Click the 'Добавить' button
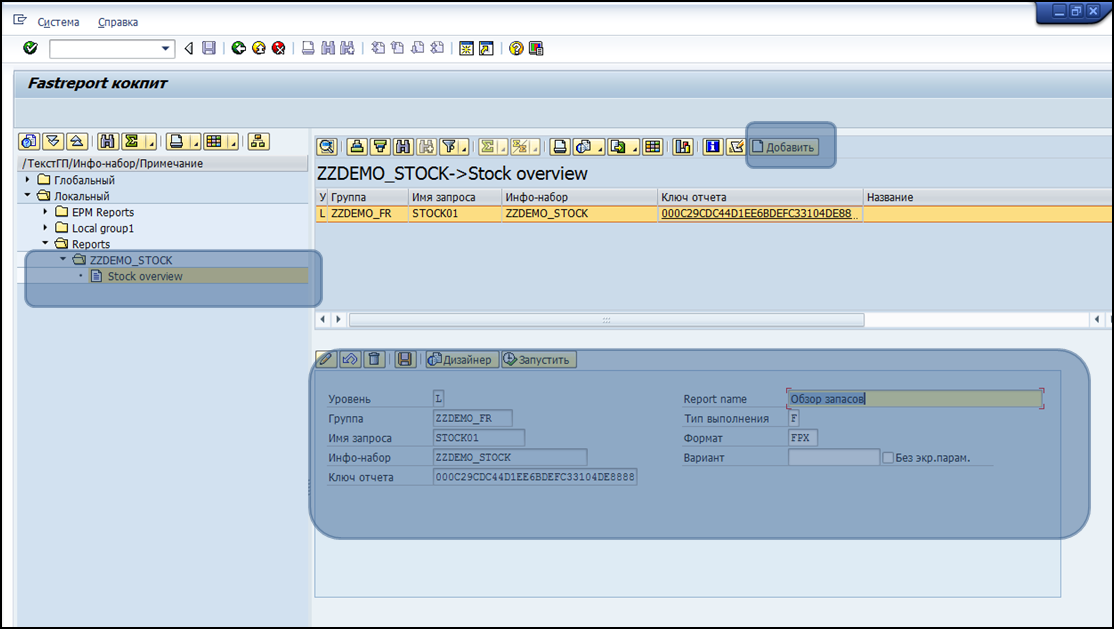 click(x=784, y=147)
